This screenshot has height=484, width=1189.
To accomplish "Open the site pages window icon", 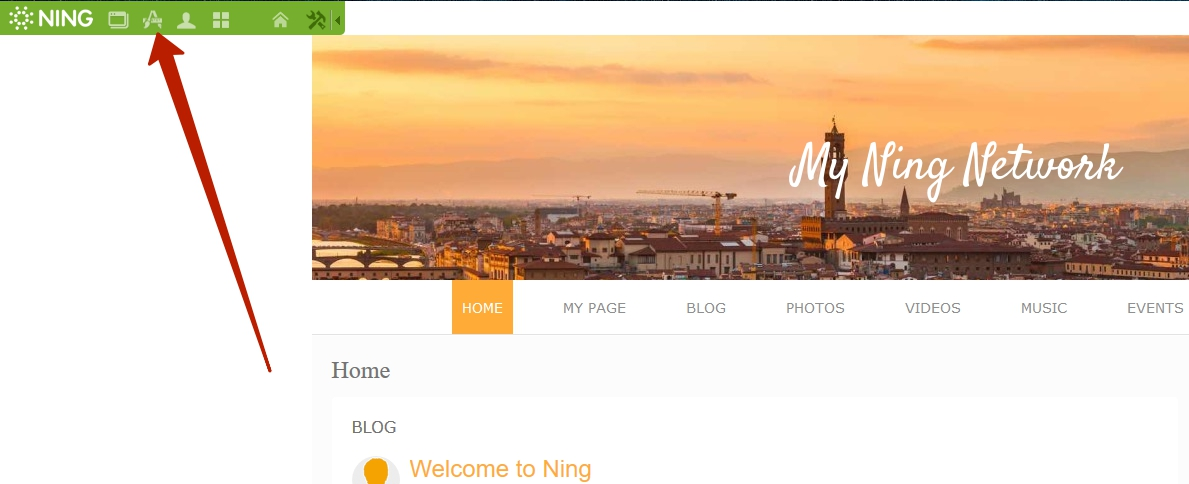I will (x=118, y=20).
